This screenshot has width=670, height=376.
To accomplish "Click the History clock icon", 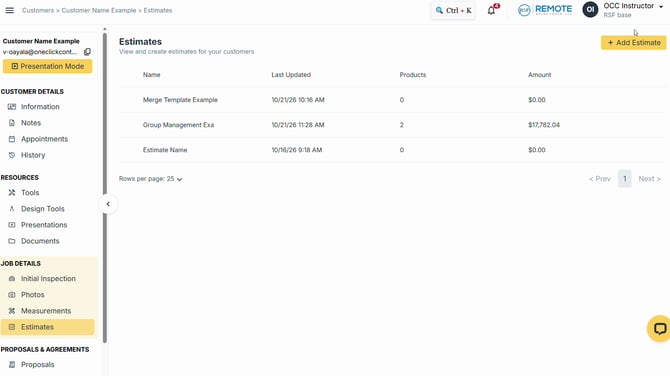I will pyautogui.click(x=12, y=155).
